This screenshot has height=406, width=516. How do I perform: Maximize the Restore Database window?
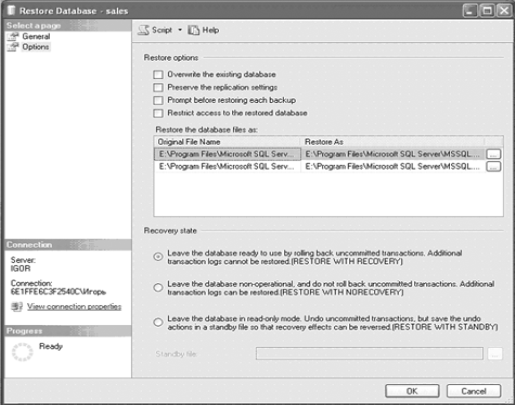click(487, 11)
